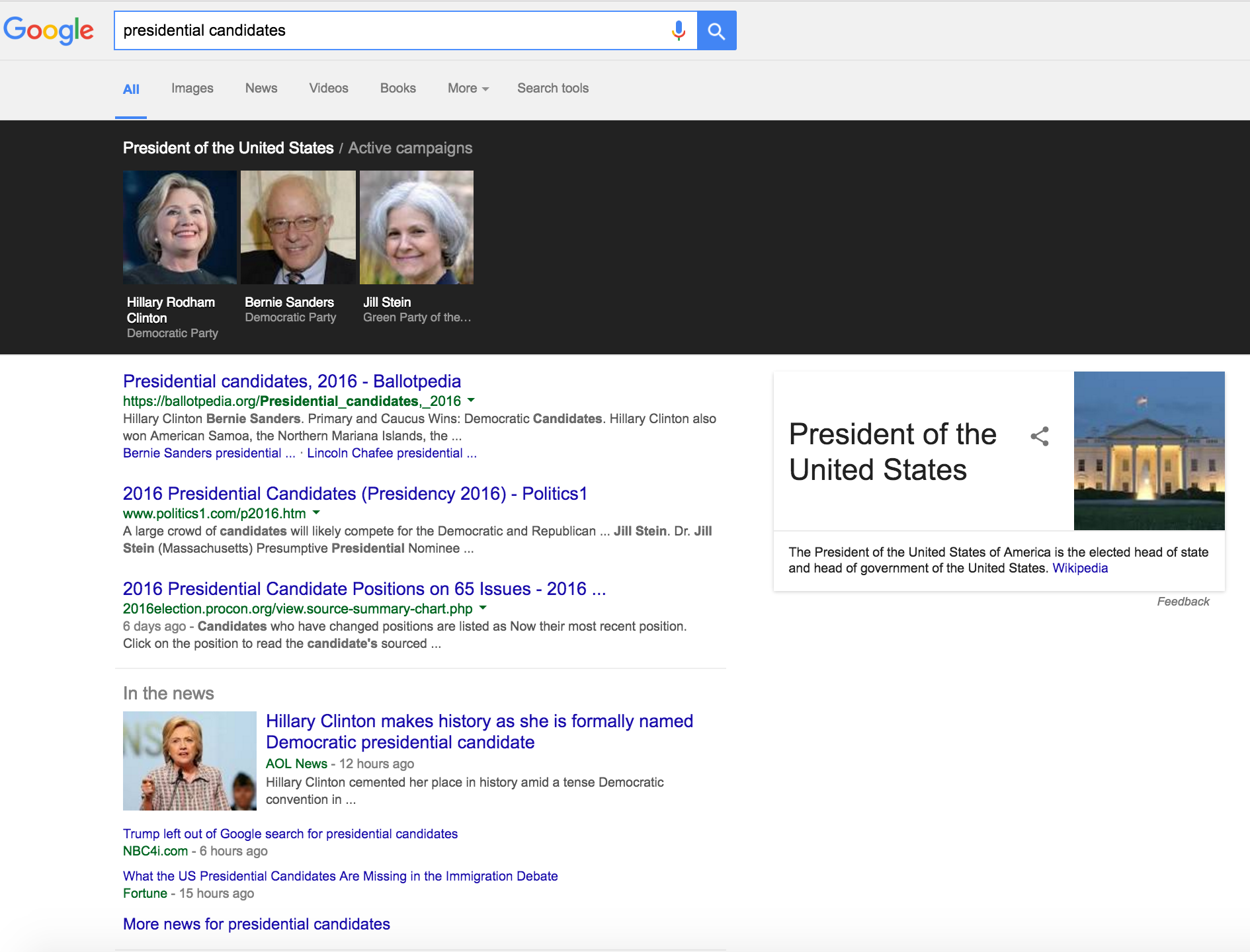Viewport: 1250px width, 952px height.
Task: Open Politics1 2016 Presidential Candidates result
Action: click(355, 494)
